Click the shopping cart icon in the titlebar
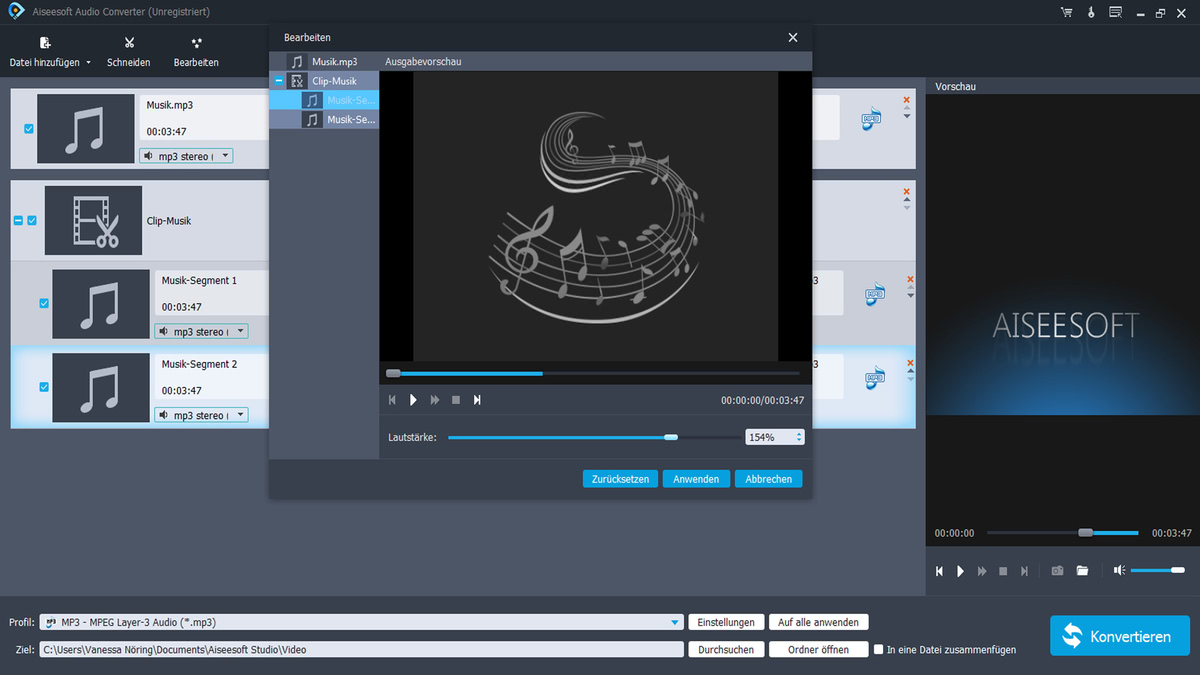 (x=1066, y=12)
